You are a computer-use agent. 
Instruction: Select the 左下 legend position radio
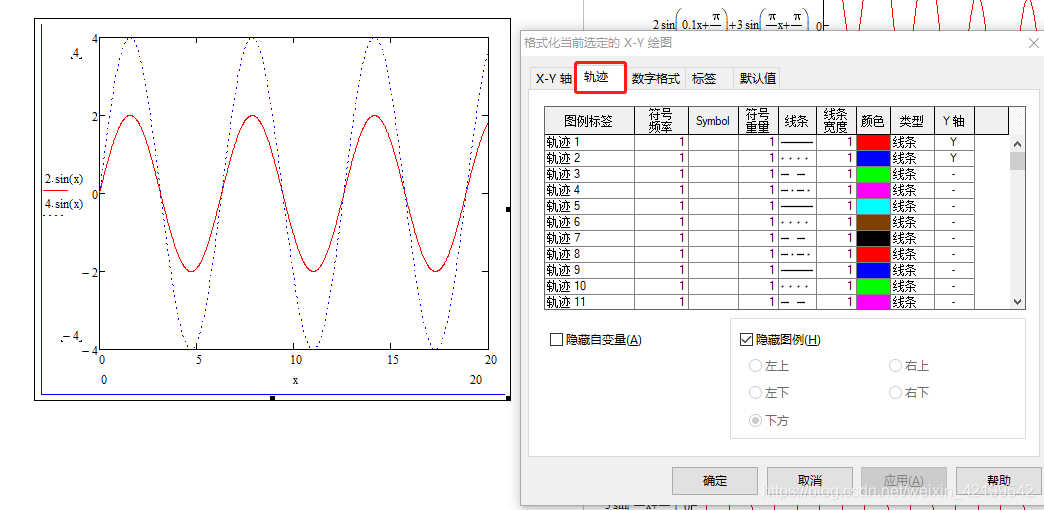point(755,393)
